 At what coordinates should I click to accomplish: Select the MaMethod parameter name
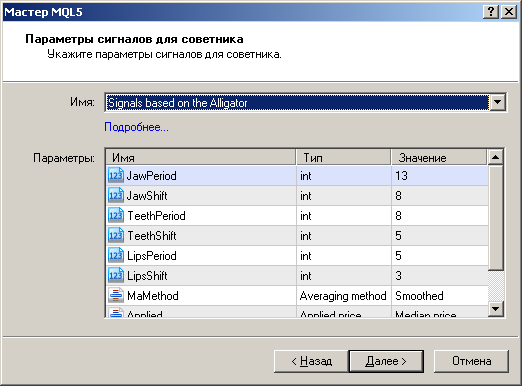[x=153, y=296]
